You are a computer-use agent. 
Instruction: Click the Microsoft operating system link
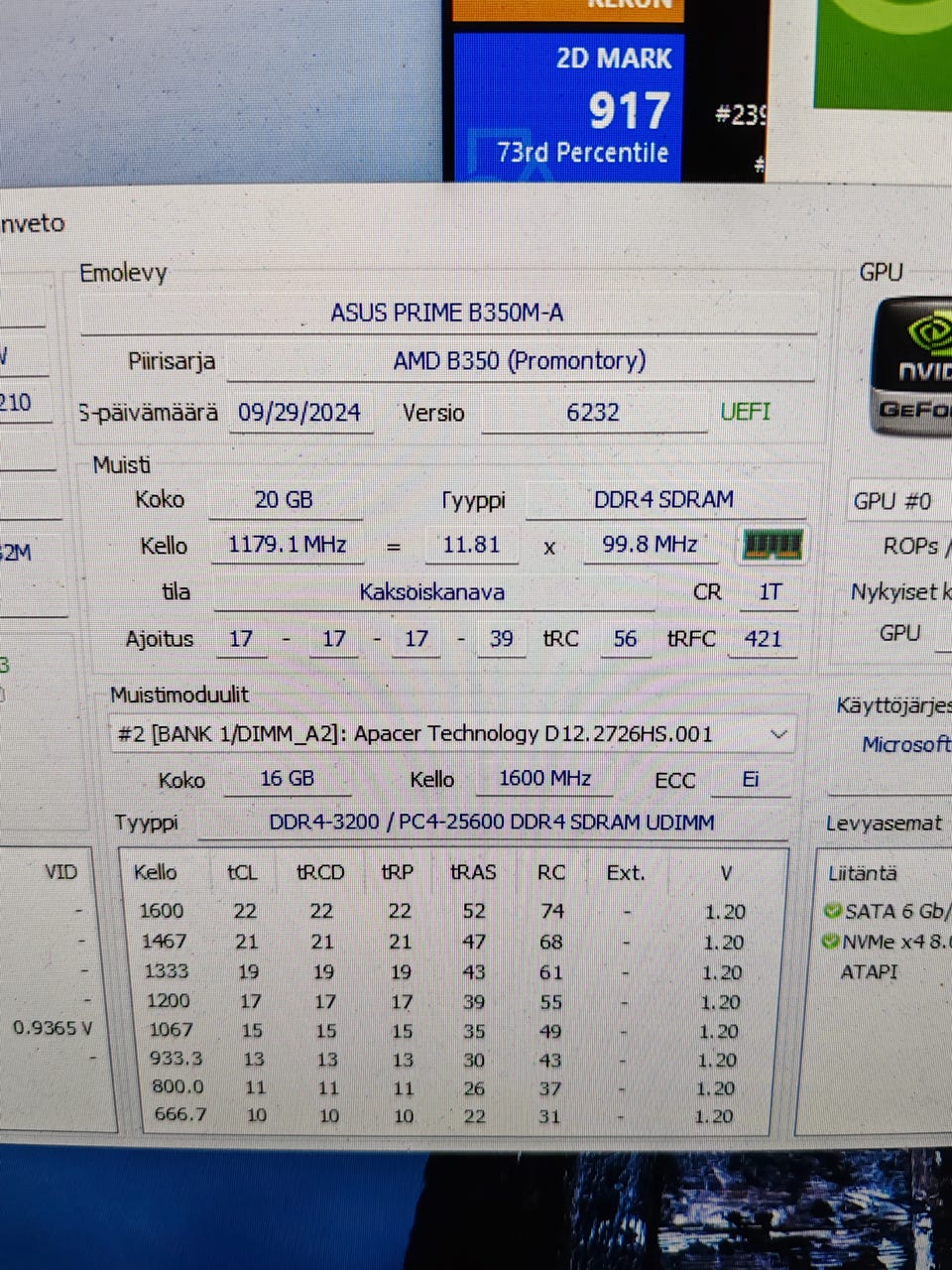pyautogui.click(x=905, y=744)
